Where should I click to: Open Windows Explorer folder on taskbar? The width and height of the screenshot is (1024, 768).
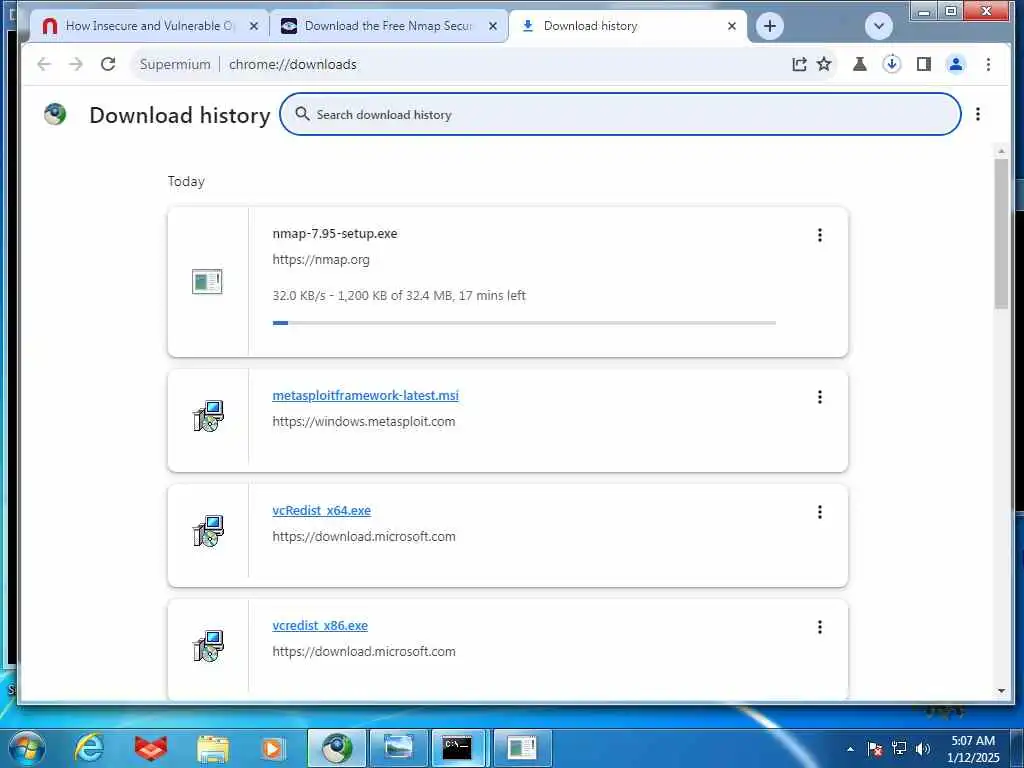coord(212,749)
